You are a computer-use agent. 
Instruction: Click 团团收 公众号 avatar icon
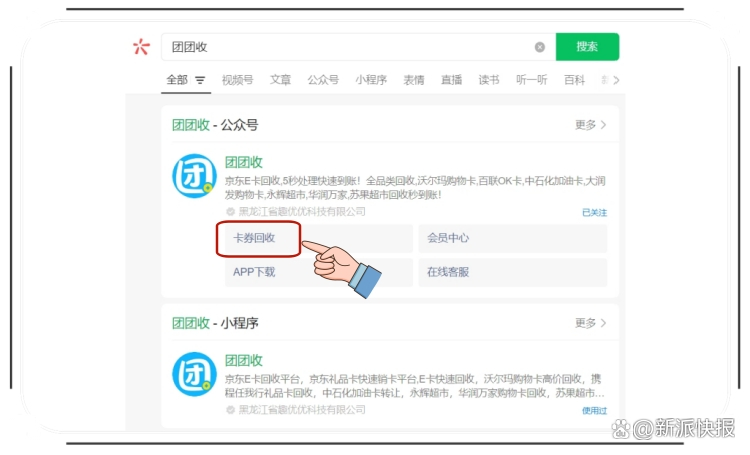click(194, 176)
